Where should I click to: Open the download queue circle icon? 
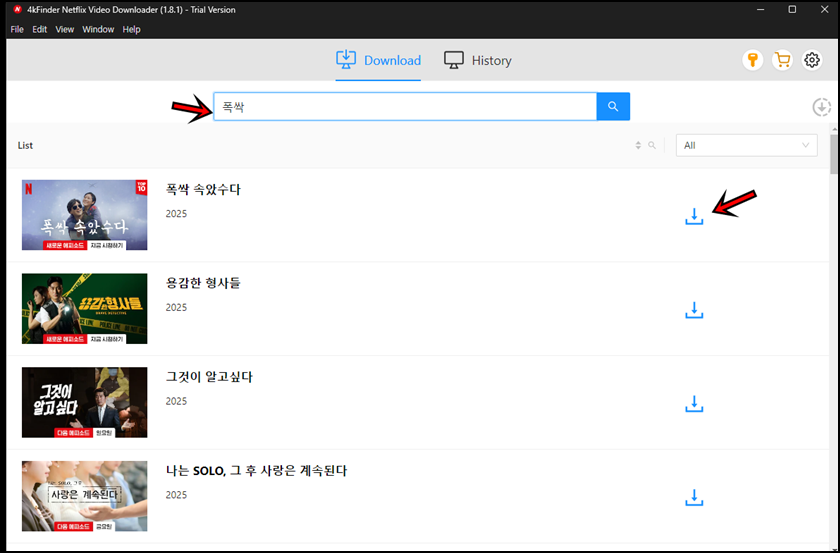[x=821, y=107]
